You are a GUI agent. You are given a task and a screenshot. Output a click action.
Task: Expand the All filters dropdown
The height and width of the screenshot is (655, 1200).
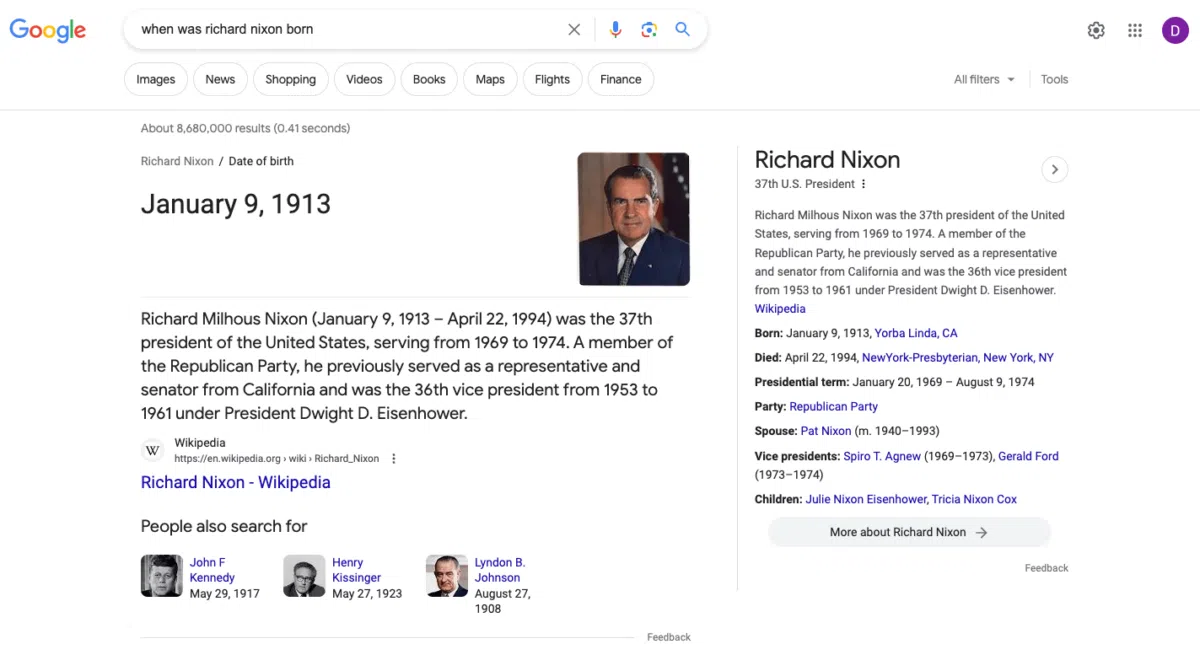point(984,80)
